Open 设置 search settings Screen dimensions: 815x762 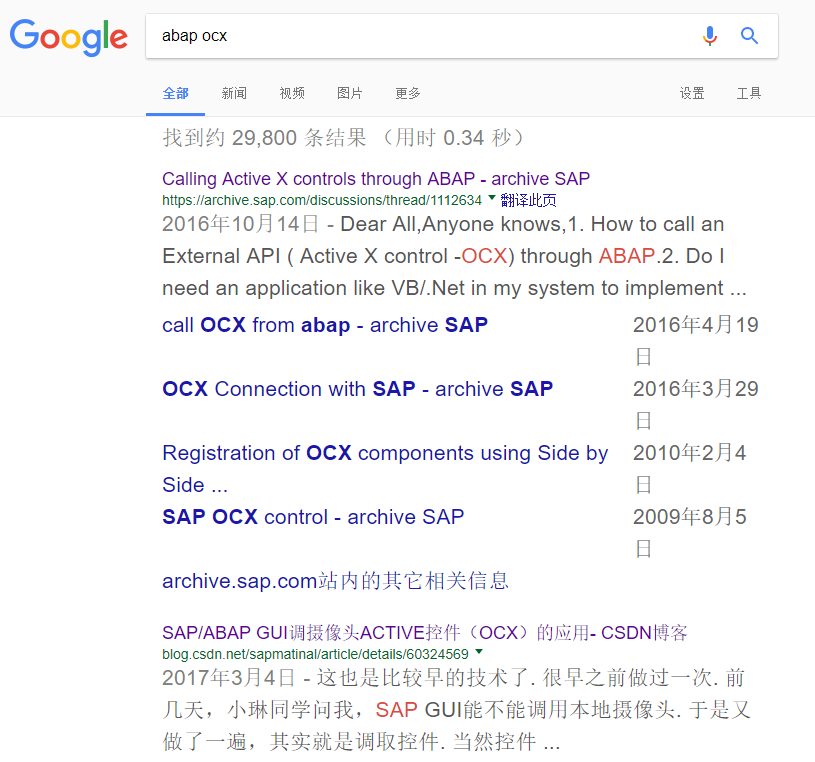[692, 94]
